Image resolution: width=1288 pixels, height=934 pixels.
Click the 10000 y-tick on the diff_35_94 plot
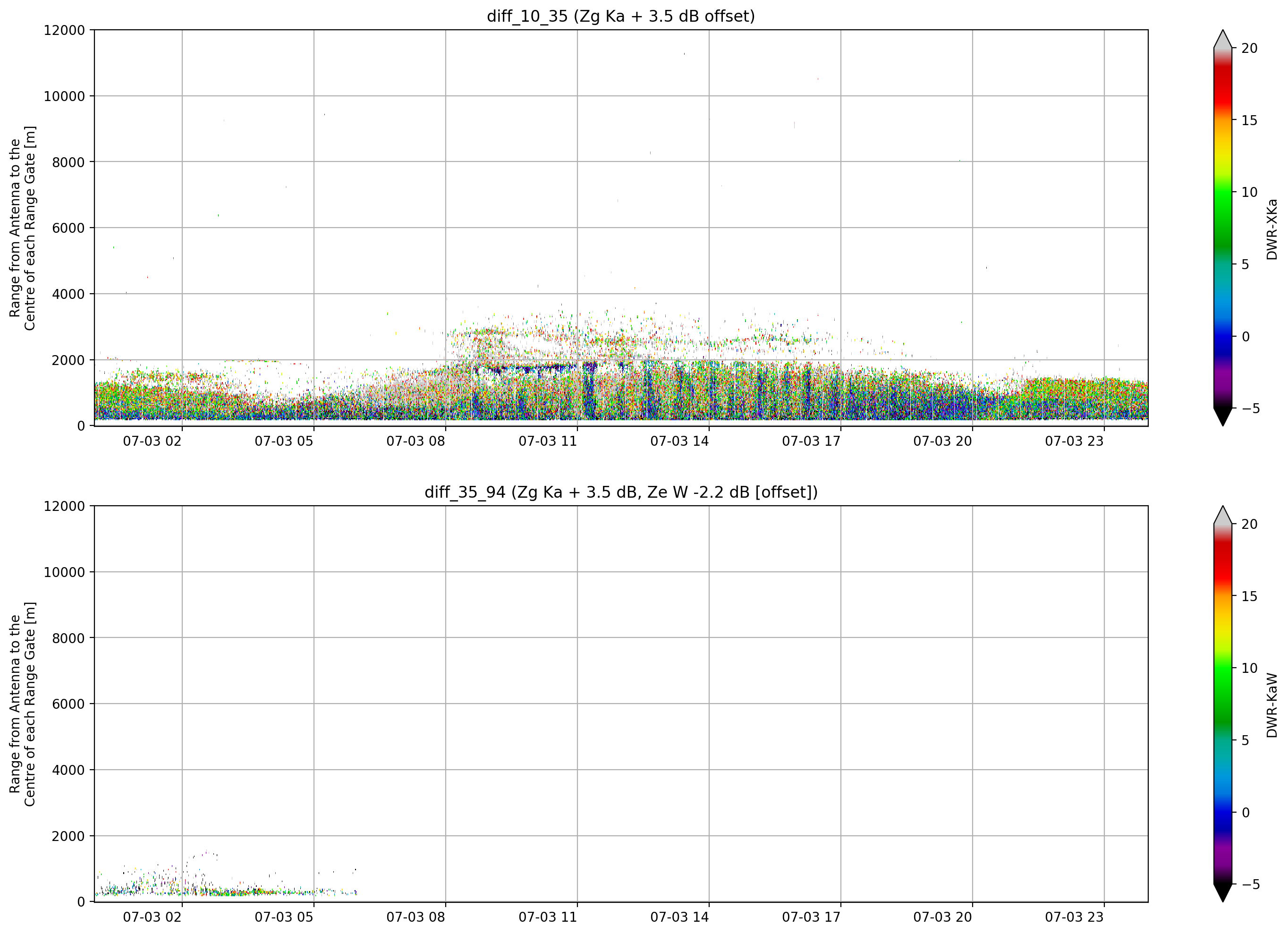(x=64, y=573)
